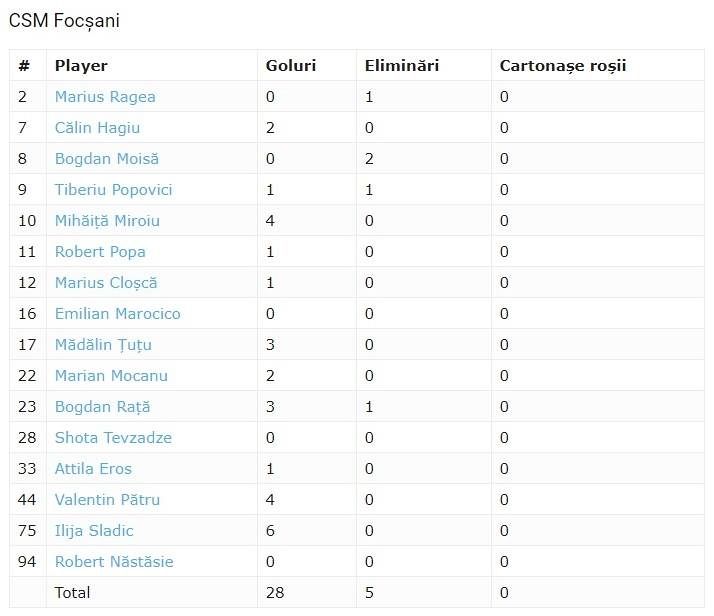714x616 pixels.
Task: Select the Bogdan Rață player link
Action: 102,407
